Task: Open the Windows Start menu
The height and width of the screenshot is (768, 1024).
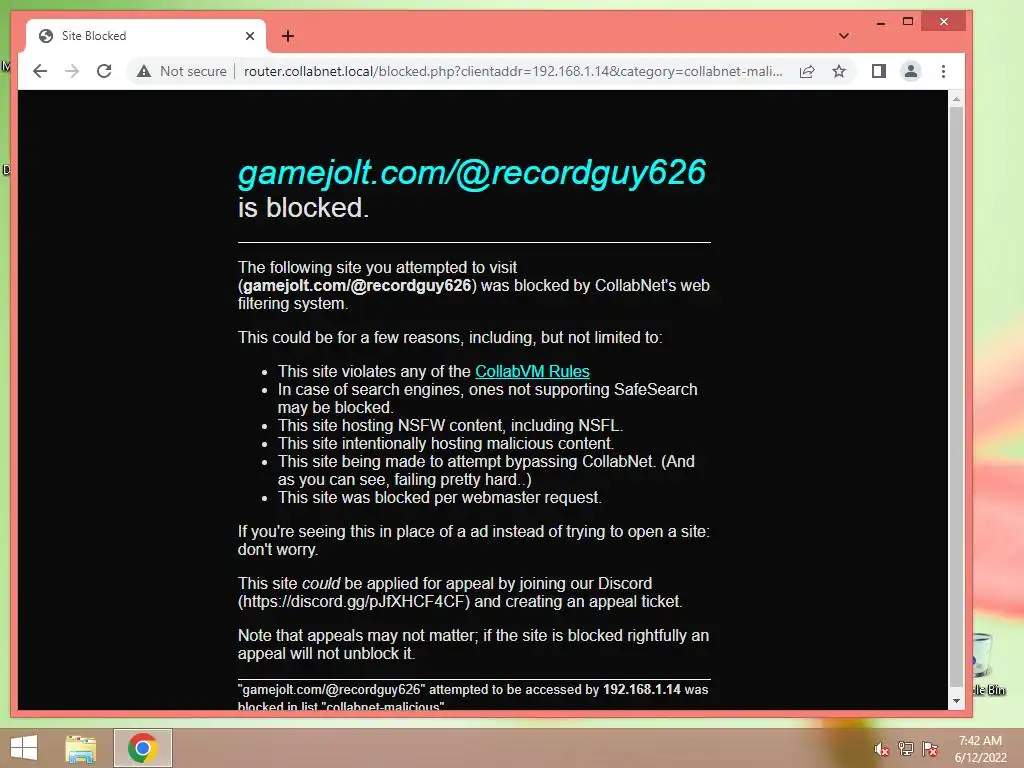Action: point(24,748)
